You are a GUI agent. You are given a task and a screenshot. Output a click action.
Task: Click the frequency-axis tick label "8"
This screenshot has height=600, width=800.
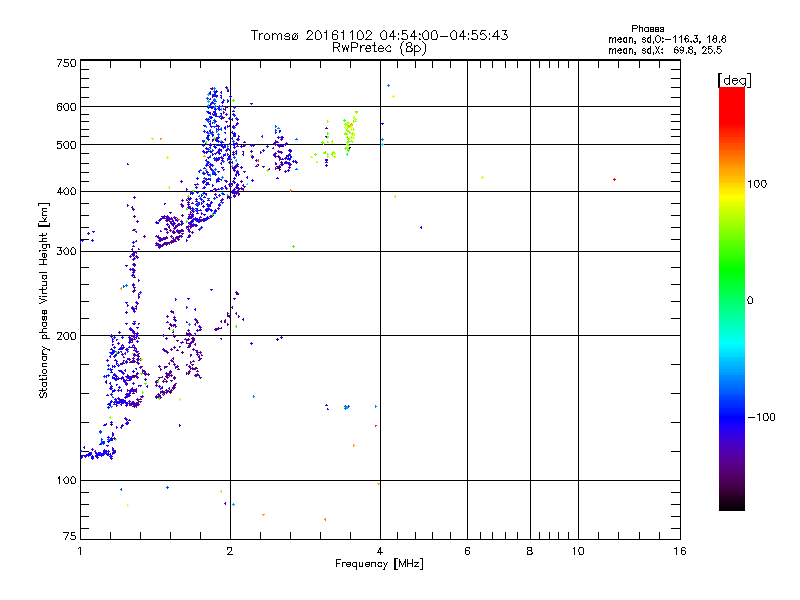coord(530,551)
